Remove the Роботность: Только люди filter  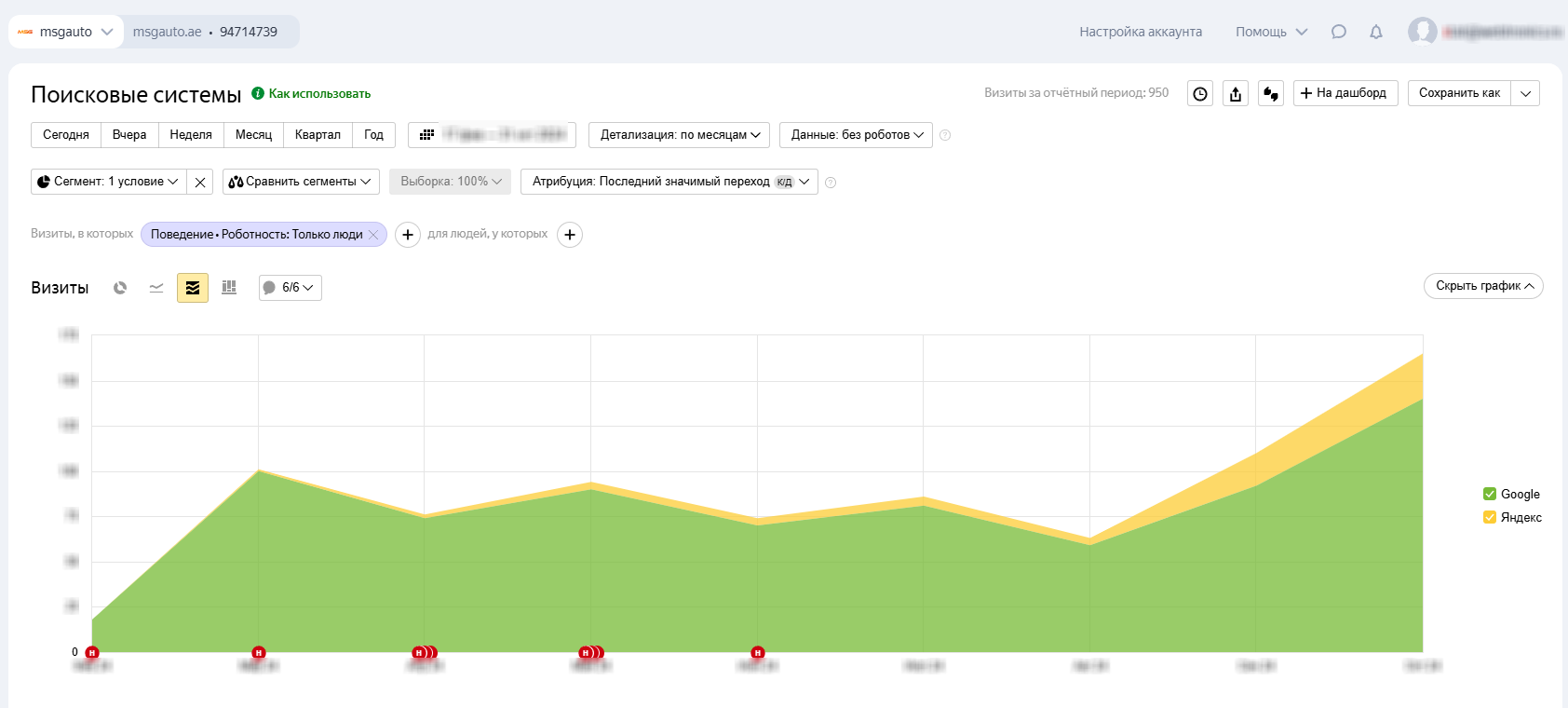tap(373, 235)
